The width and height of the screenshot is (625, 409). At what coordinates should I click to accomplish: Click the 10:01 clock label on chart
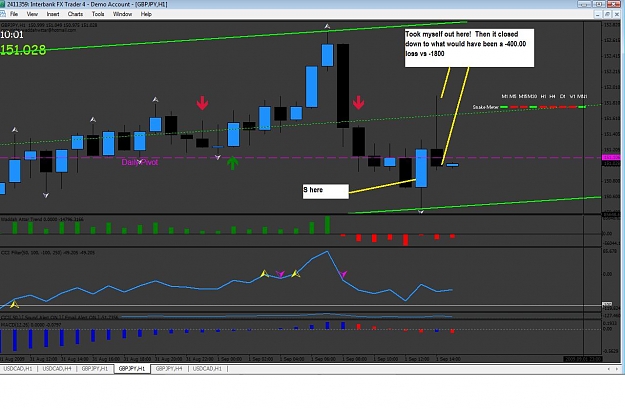point(12,35)
